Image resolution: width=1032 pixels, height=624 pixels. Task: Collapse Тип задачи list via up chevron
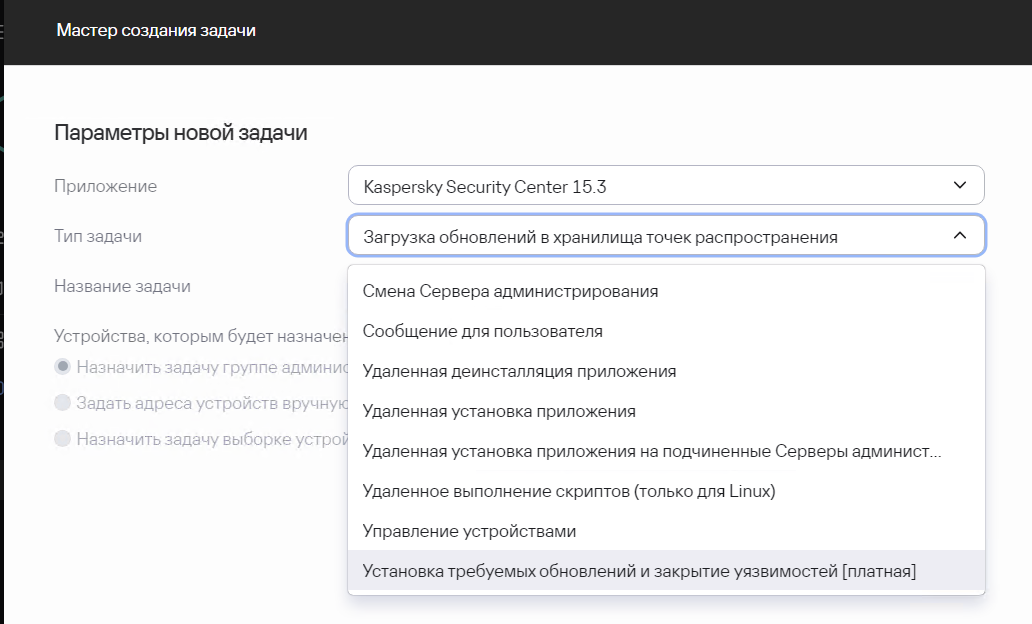point(960,236)
